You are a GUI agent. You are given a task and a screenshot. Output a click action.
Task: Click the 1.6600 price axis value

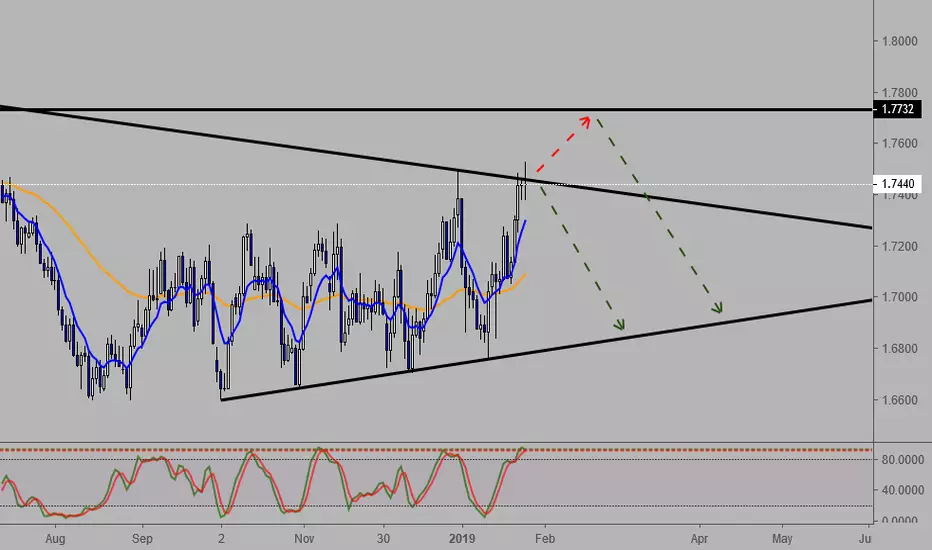[900, 400]
